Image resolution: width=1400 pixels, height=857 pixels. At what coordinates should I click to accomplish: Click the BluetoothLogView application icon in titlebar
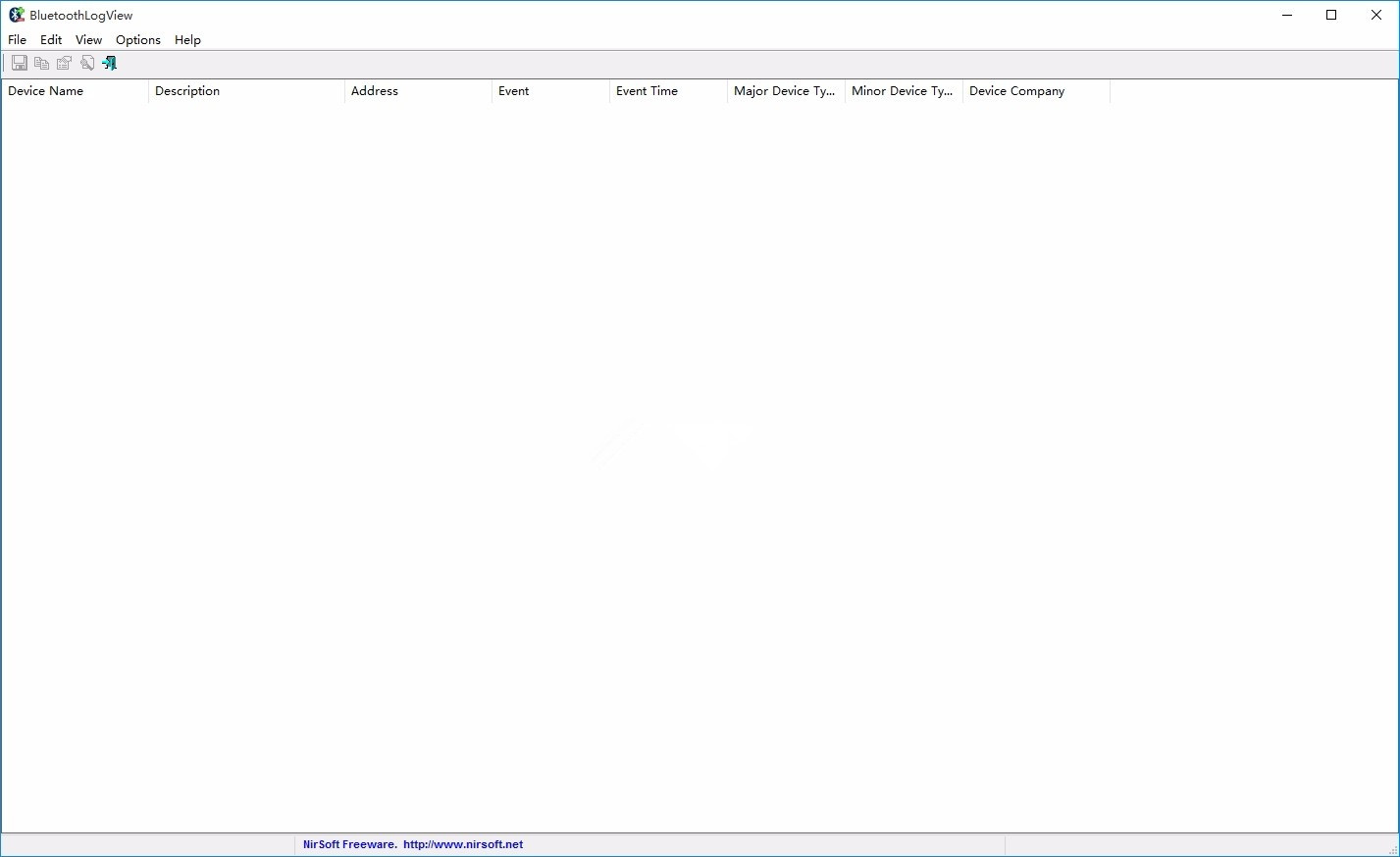[15, 14]
